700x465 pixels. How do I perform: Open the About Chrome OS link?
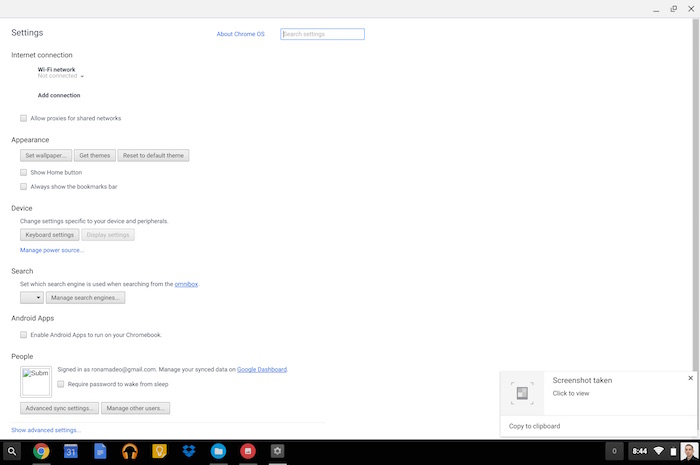tap(240, 34)
